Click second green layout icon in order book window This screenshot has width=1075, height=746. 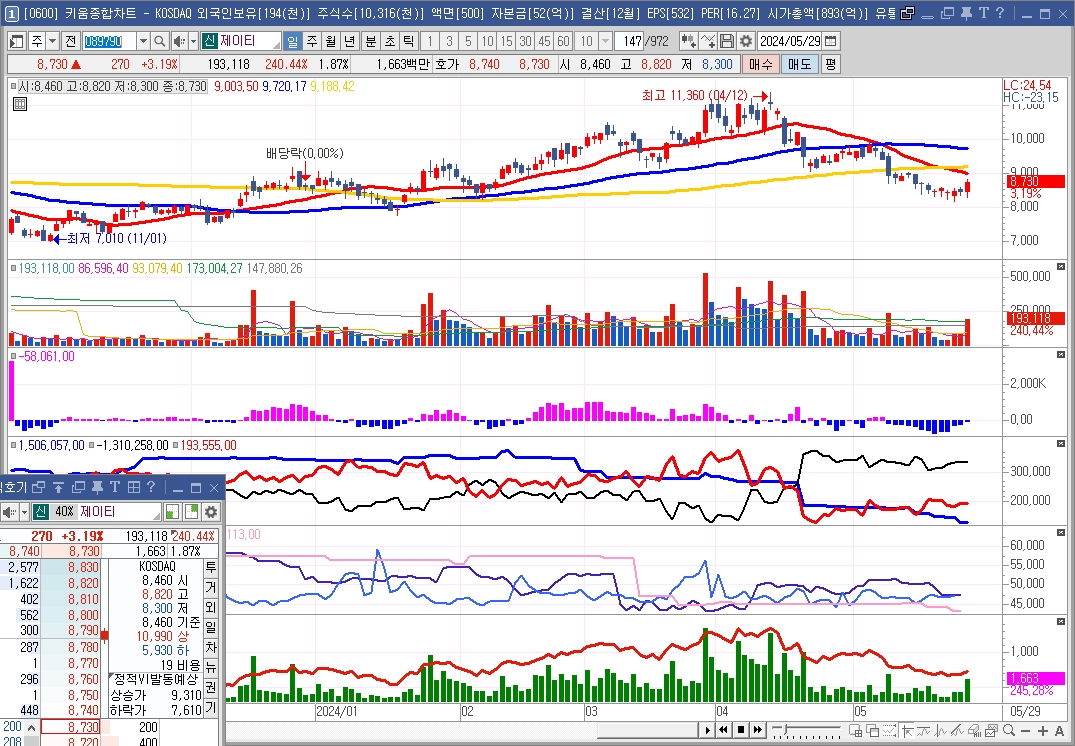(x=191, y=512)
